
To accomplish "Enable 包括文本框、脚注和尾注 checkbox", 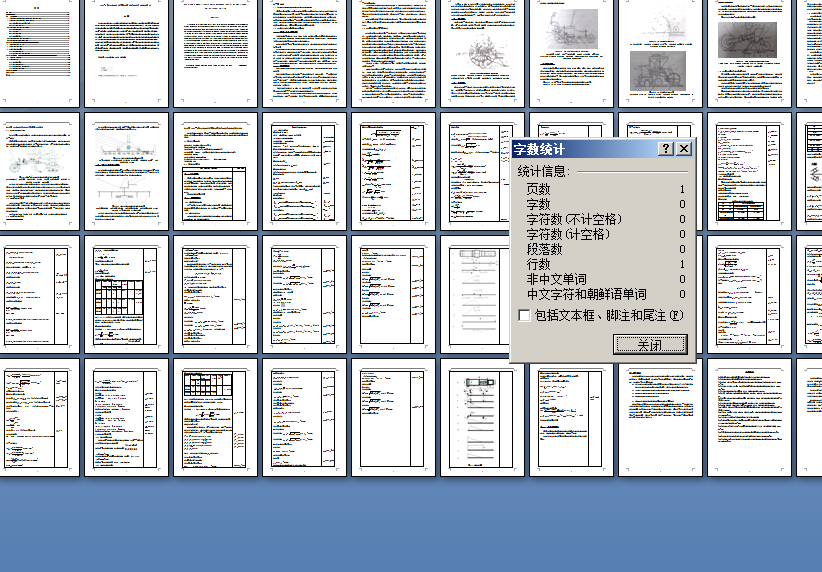I will pos(524,315).
